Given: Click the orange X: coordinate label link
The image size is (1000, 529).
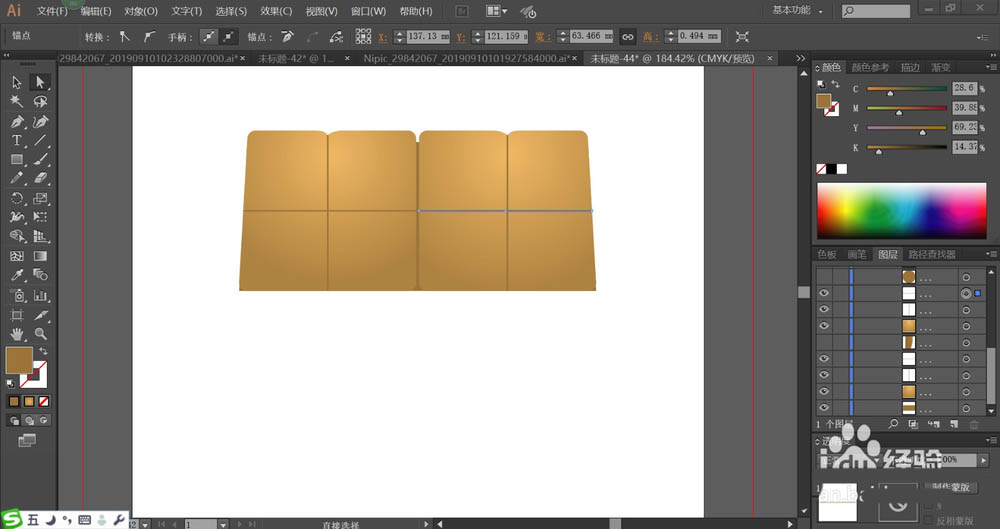Looking at the screenshot, I should pos(383,37).
